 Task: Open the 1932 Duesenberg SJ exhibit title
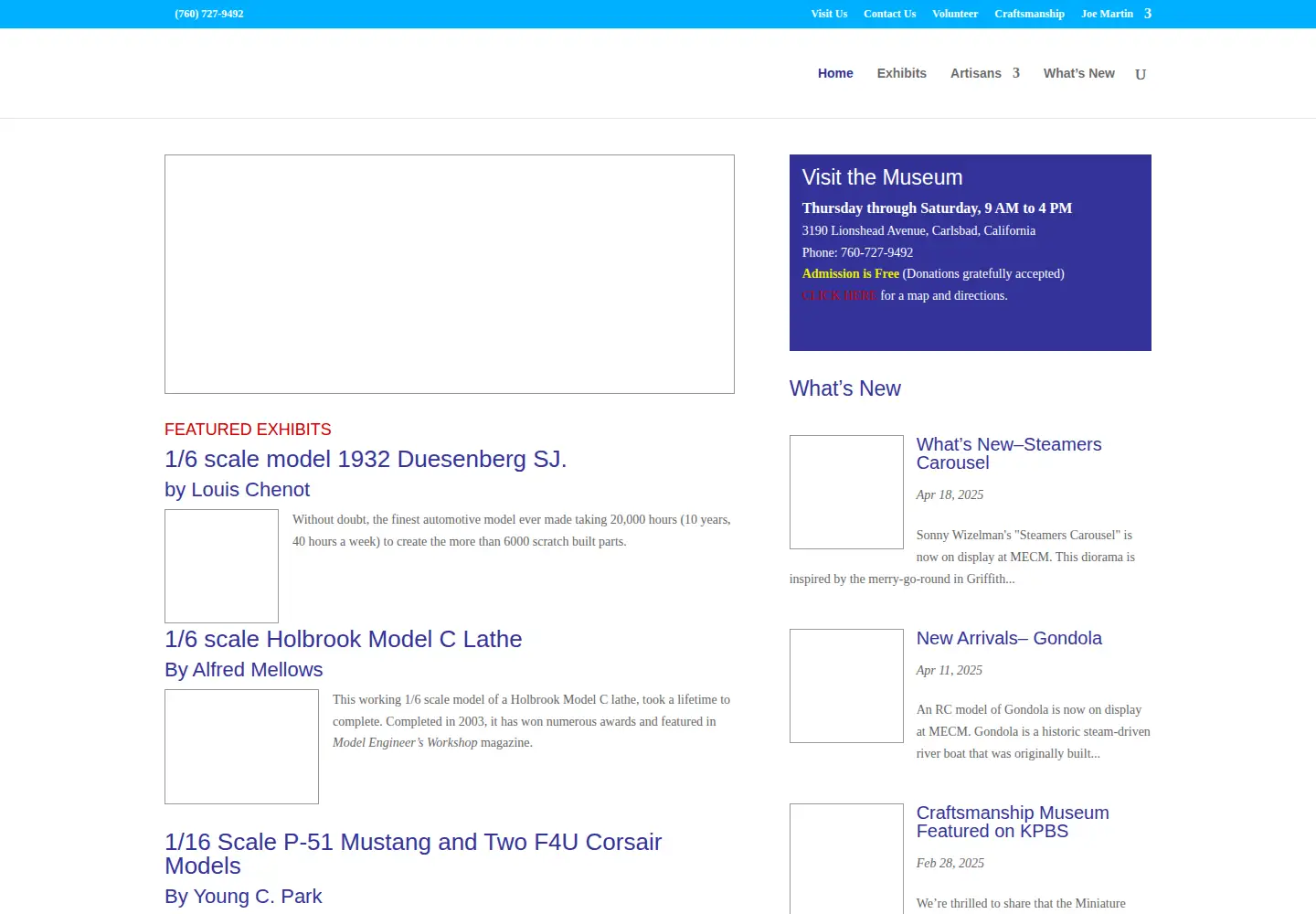pyautogui.click(x=366, y=459)
